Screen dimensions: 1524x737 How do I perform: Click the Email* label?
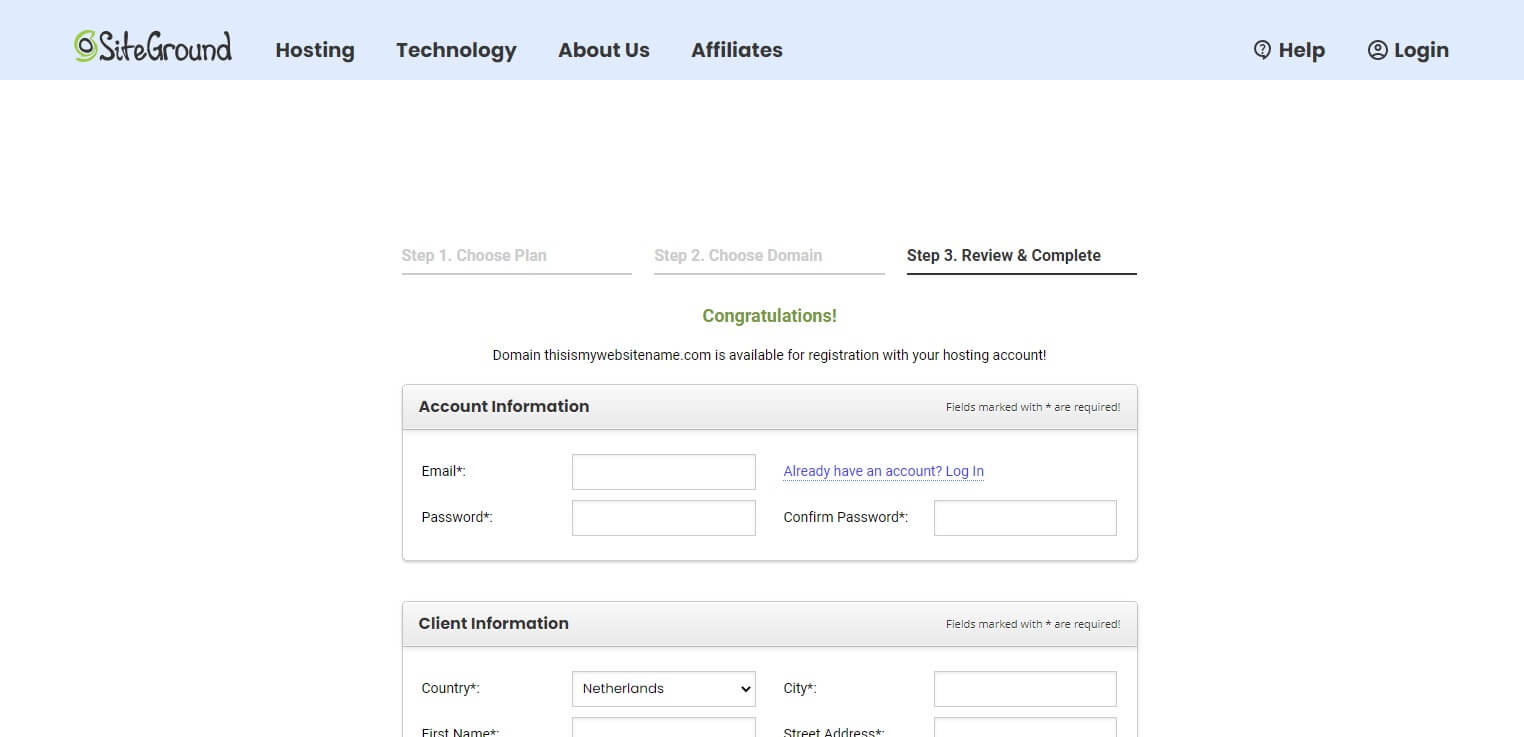[444, 471]
